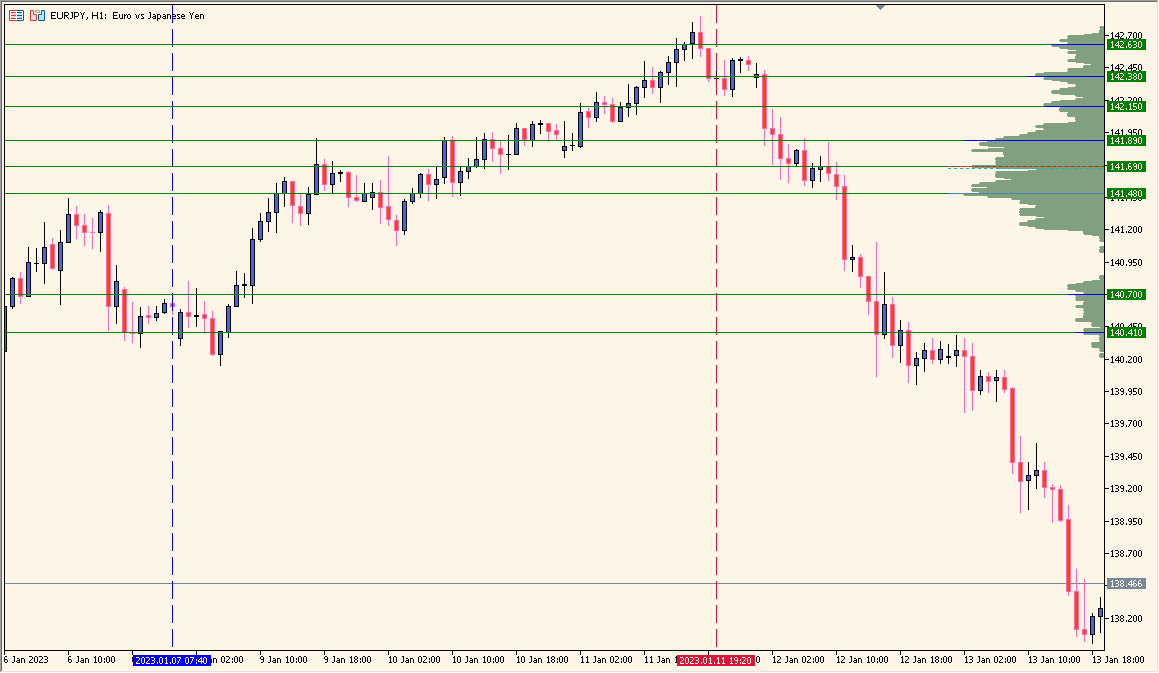Click the chart shift triangle marker at top

880,6
